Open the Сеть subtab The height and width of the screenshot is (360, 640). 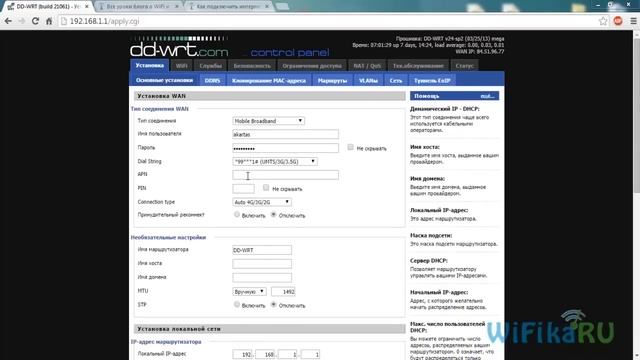tap(396, 80)
